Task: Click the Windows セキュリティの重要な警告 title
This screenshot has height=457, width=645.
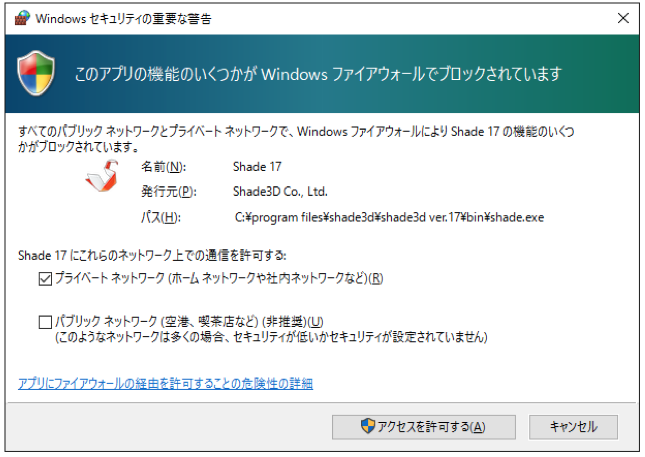Action: pos(123,19)
